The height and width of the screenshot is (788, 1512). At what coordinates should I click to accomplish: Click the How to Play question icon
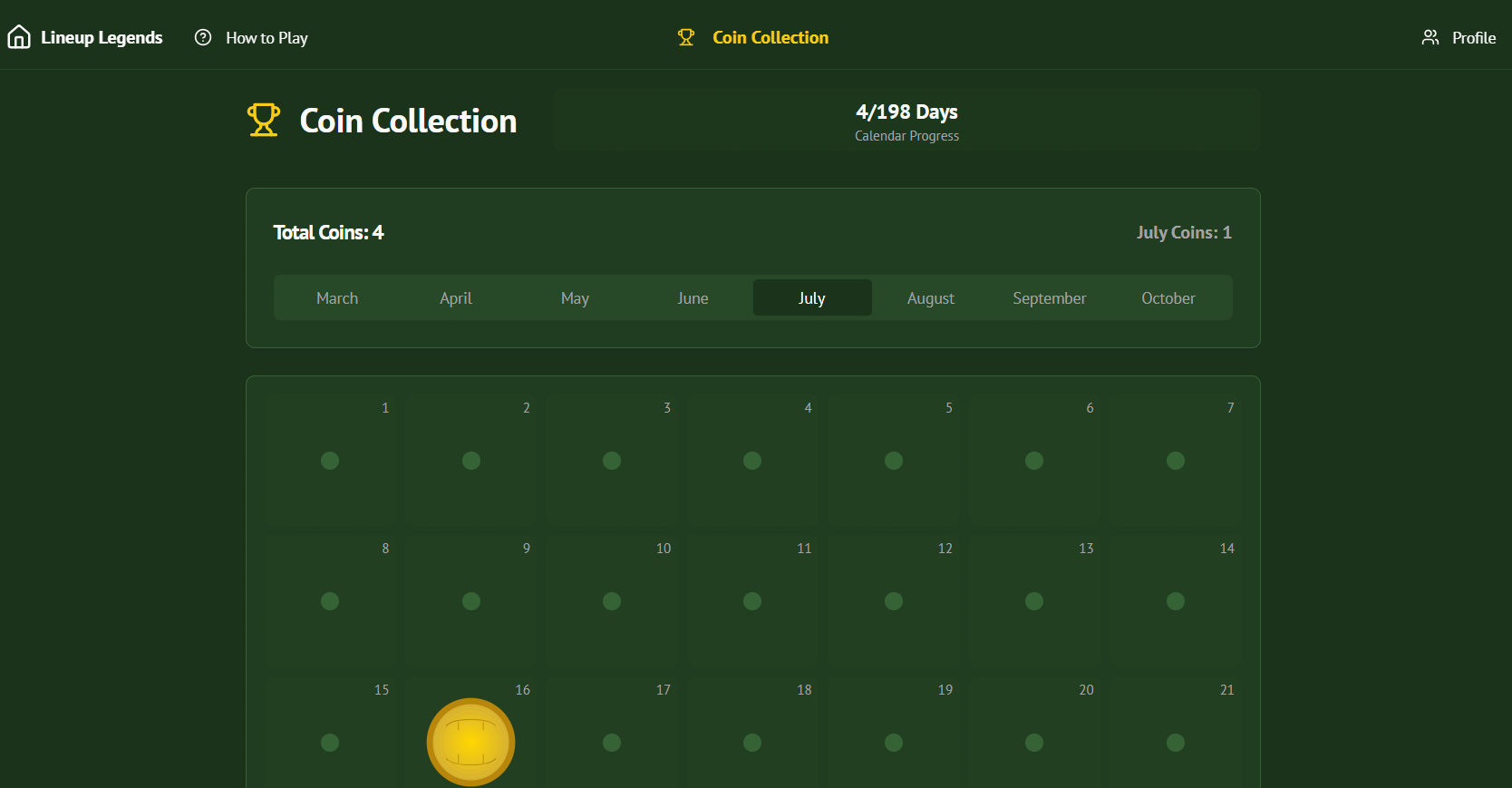pos(203,37)
